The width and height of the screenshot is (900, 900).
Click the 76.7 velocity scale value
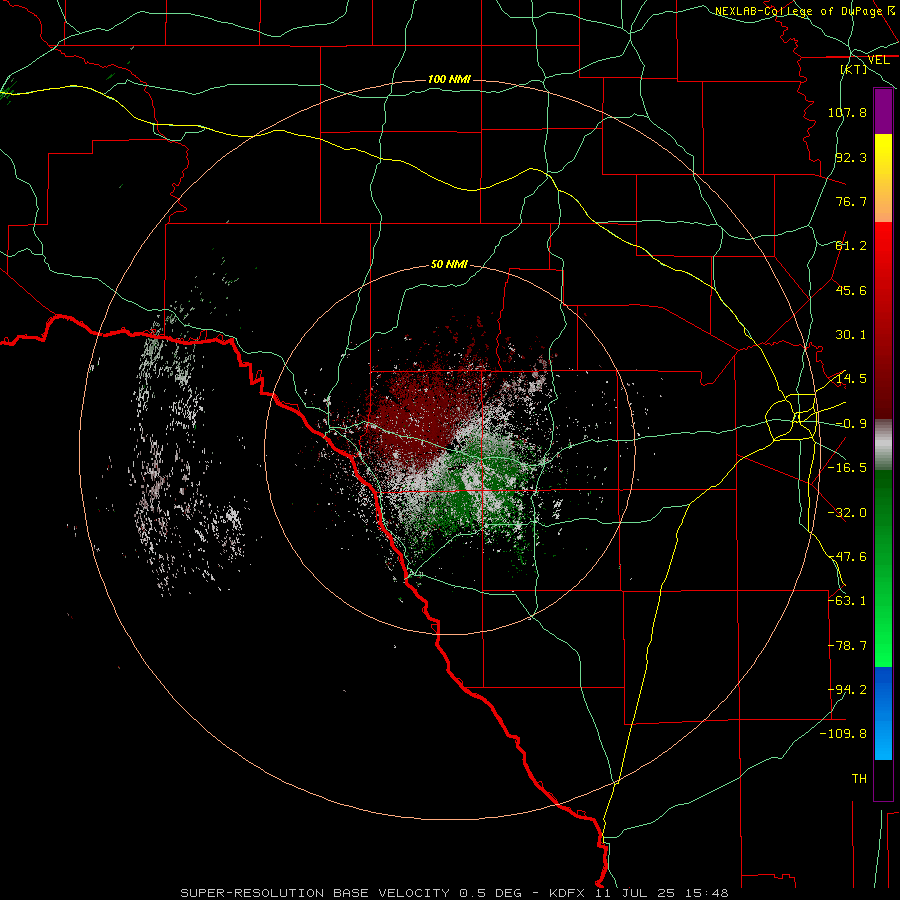pyautogui.click(x=851, y=201)
